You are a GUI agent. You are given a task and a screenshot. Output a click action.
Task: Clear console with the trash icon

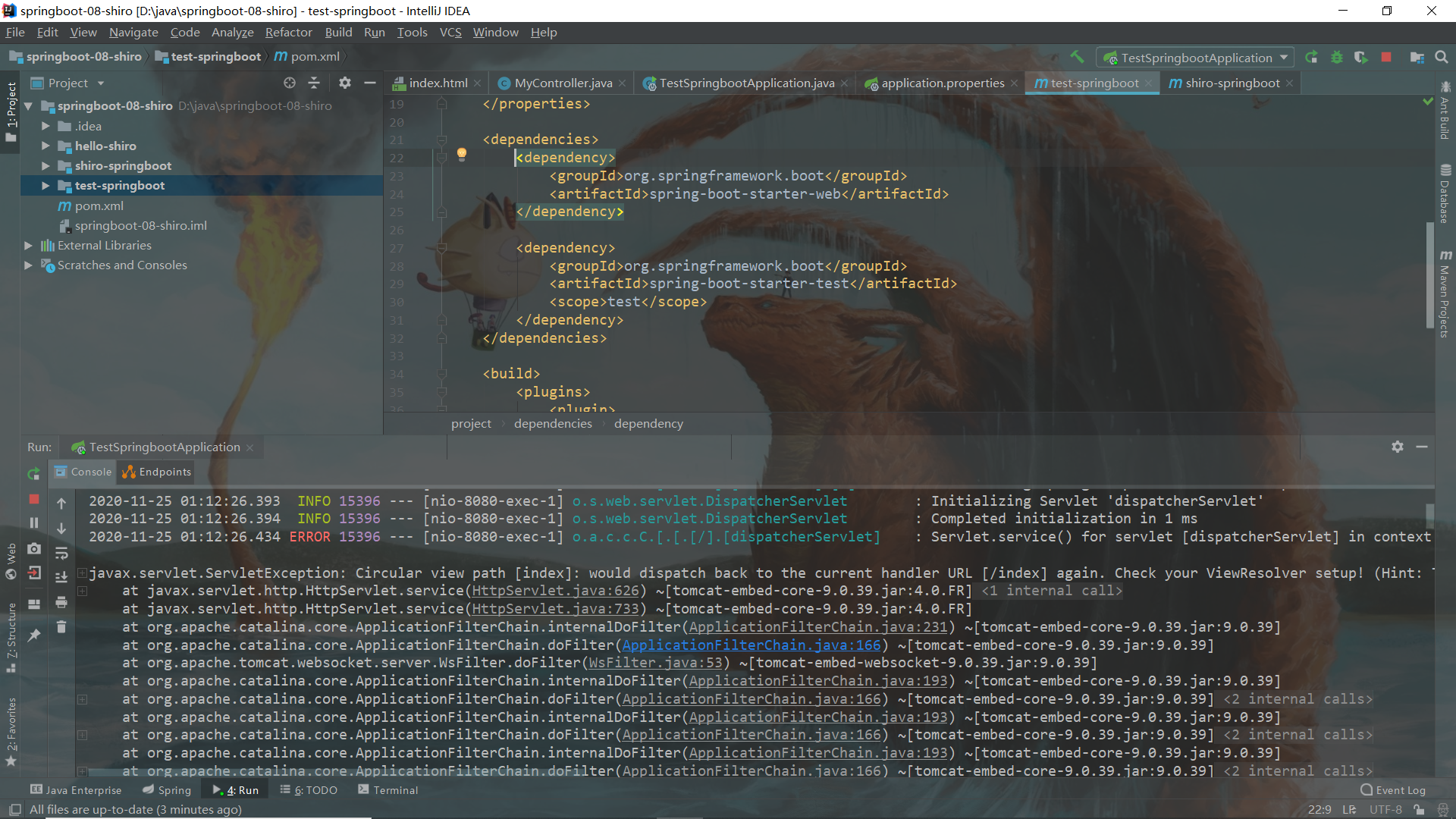61,627
